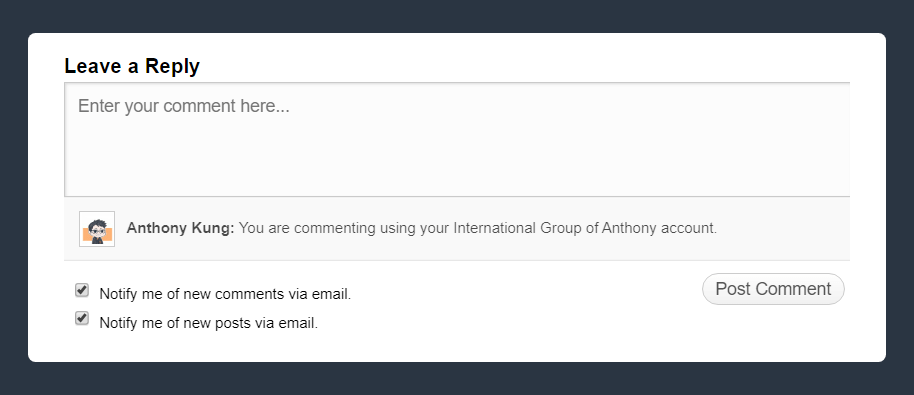Viewport: 914px width, 395px height.
Task: Uncheck notify of new comments checkbox
Action: 82,290
